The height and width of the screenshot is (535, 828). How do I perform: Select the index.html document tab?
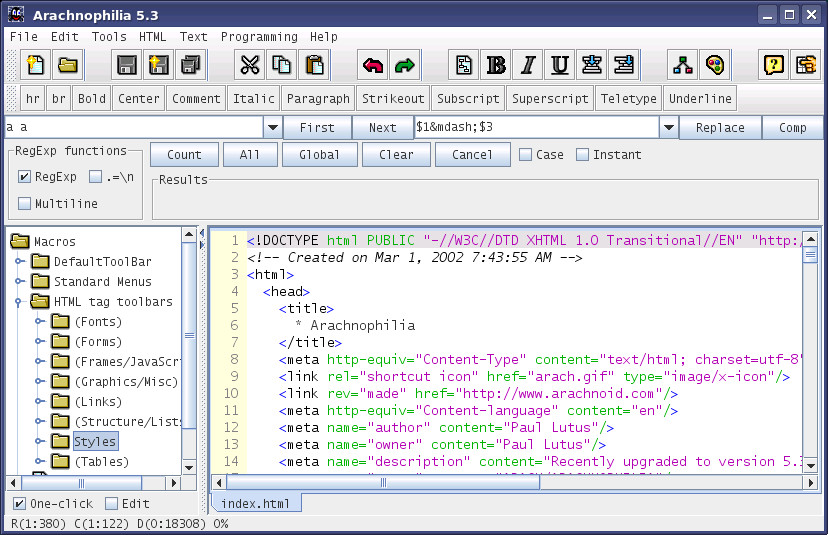pyautogui.click(x=256, y=504)
